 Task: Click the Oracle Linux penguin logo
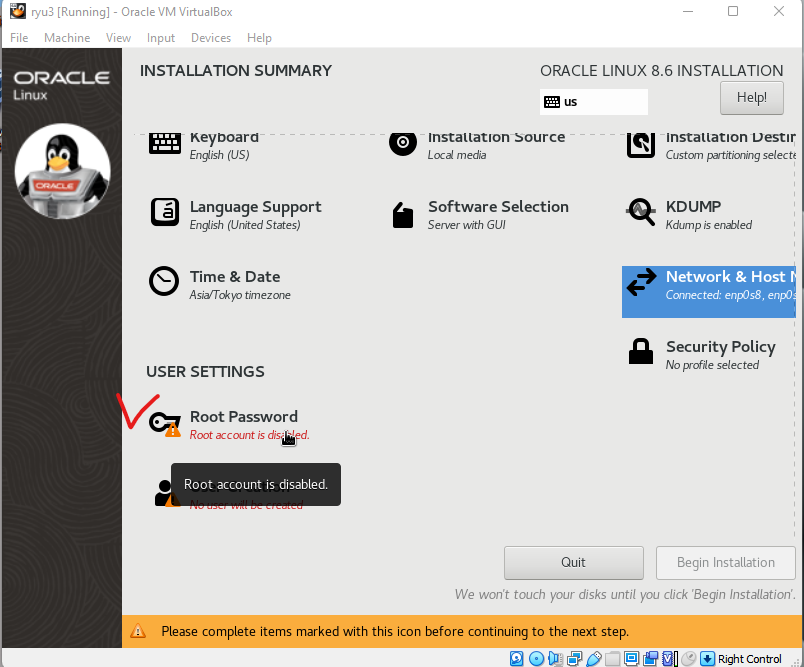click(63, 171)
